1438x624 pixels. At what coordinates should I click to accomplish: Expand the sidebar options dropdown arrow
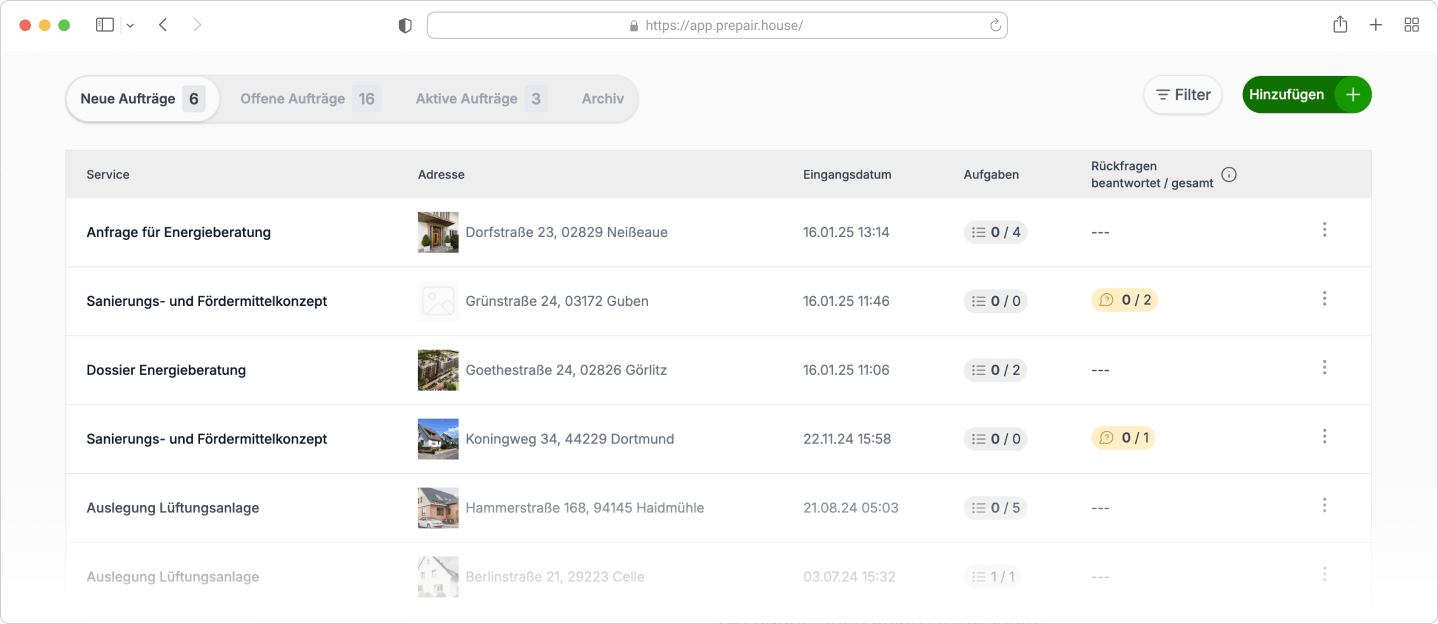pyautogui.click(x=130, y=26)
